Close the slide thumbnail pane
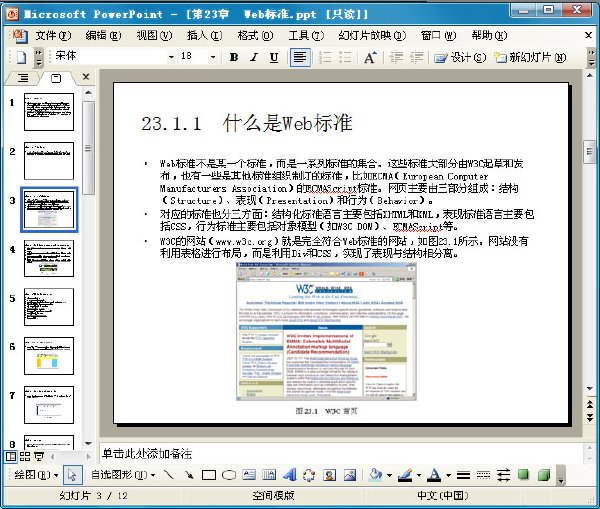This screenshot has width=600, height=509. (86, 77)
